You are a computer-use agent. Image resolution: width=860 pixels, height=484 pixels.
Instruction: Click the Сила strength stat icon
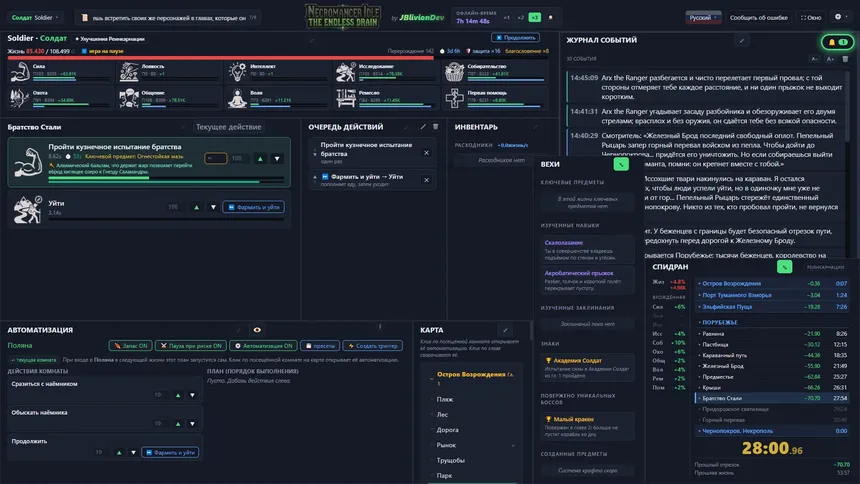point(20,72)
